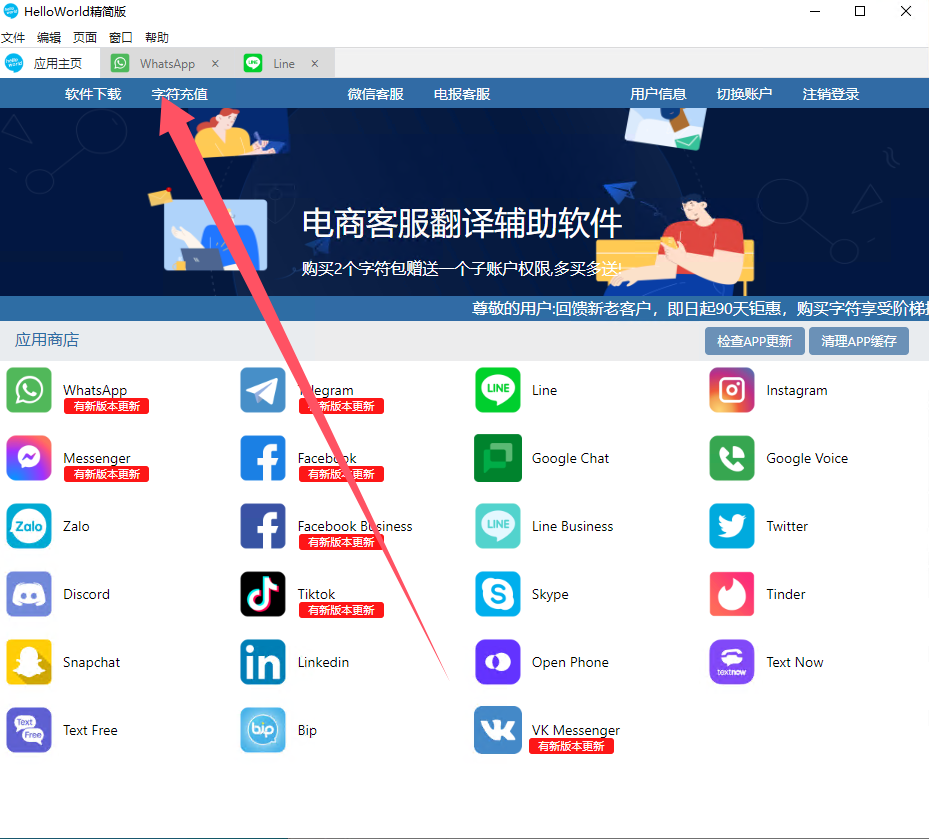929x839 pixels.
Task: Click the 购买2个字符包 promo subtitle
Action: [462, 269]
